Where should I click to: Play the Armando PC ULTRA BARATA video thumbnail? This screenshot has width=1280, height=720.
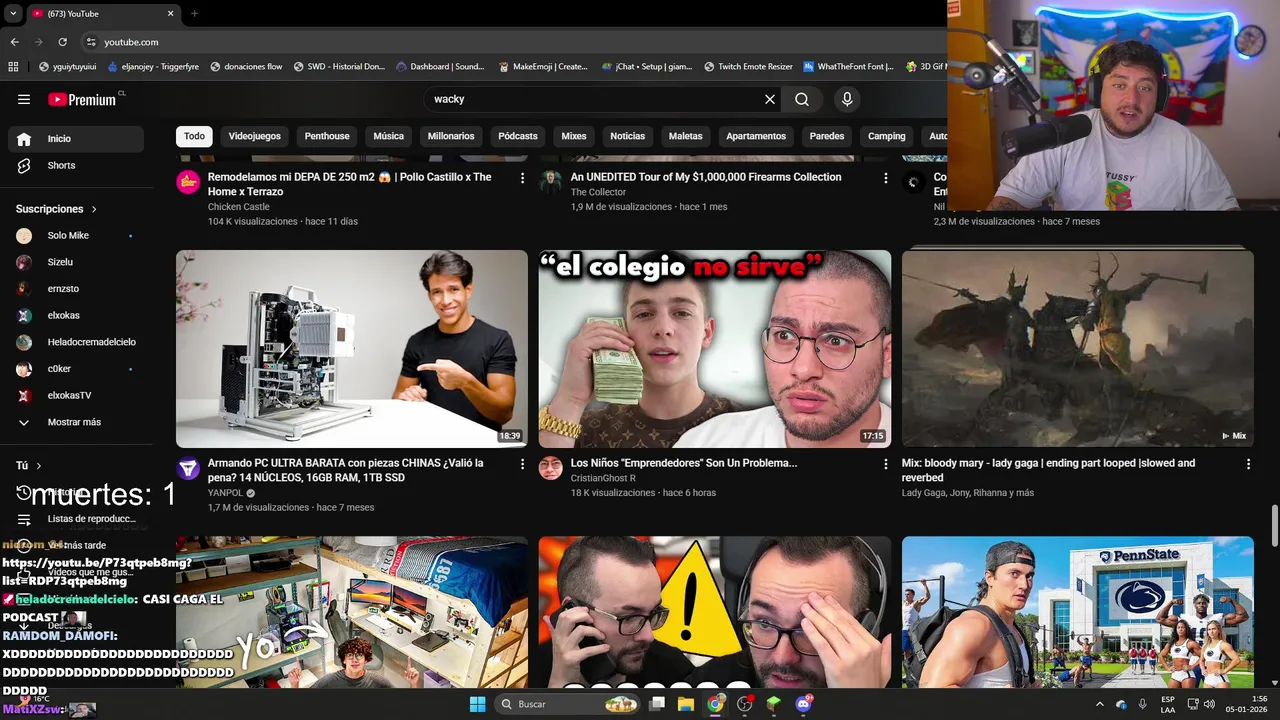click(351, 349)
